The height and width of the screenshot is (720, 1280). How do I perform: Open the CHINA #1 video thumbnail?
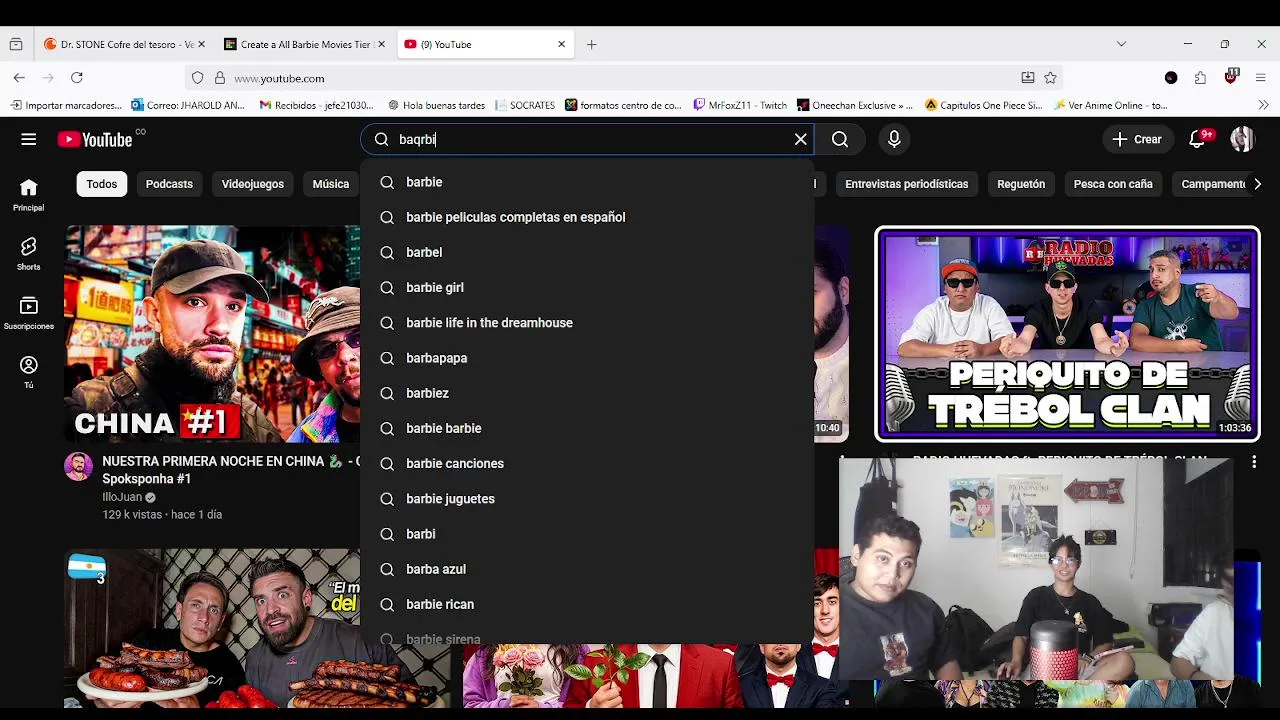(x=212, y=333)
